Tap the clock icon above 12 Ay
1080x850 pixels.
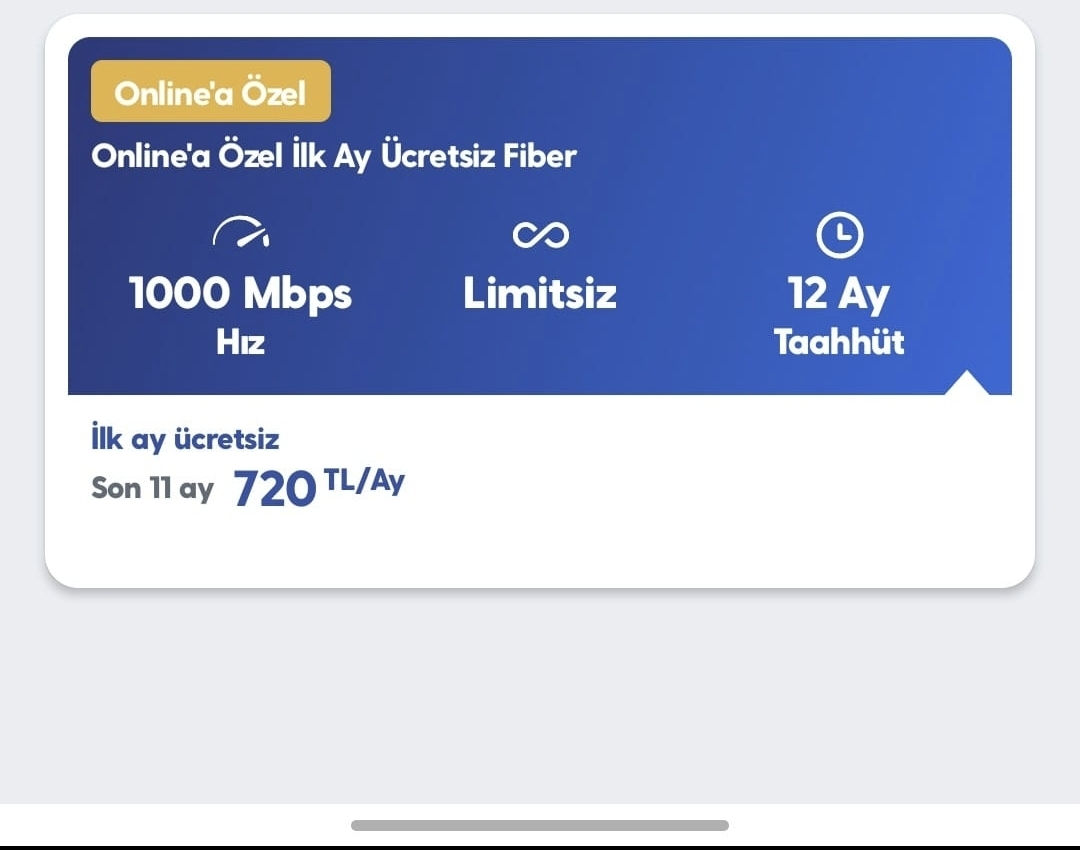pos(839,235)
